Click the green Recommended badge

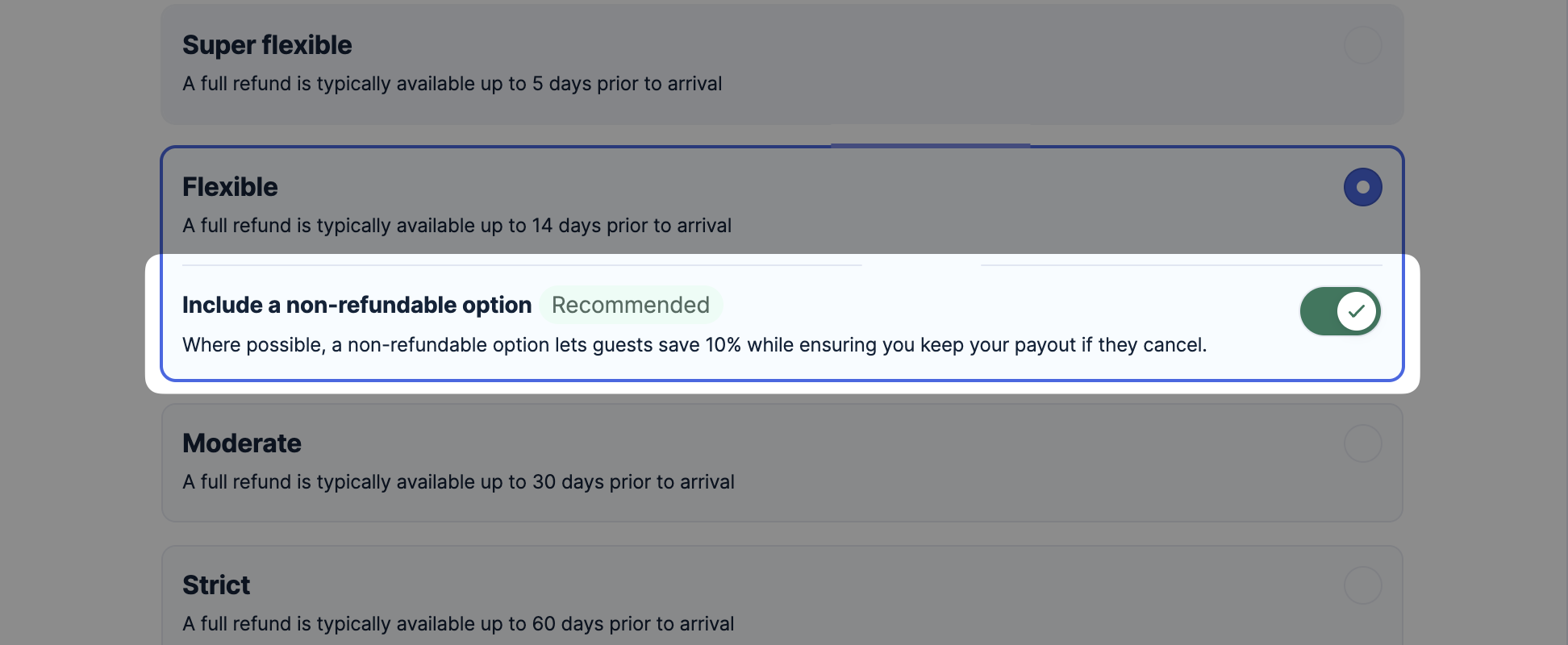(630, 305)
